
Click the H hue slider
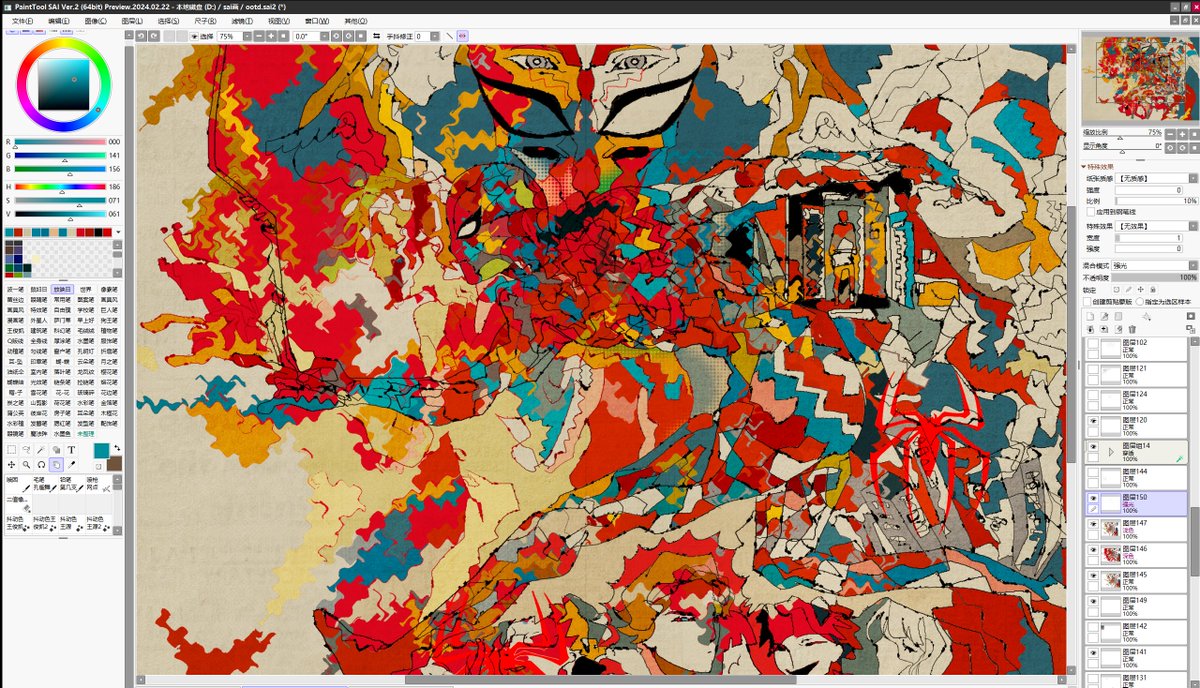[x=60, y=186]
